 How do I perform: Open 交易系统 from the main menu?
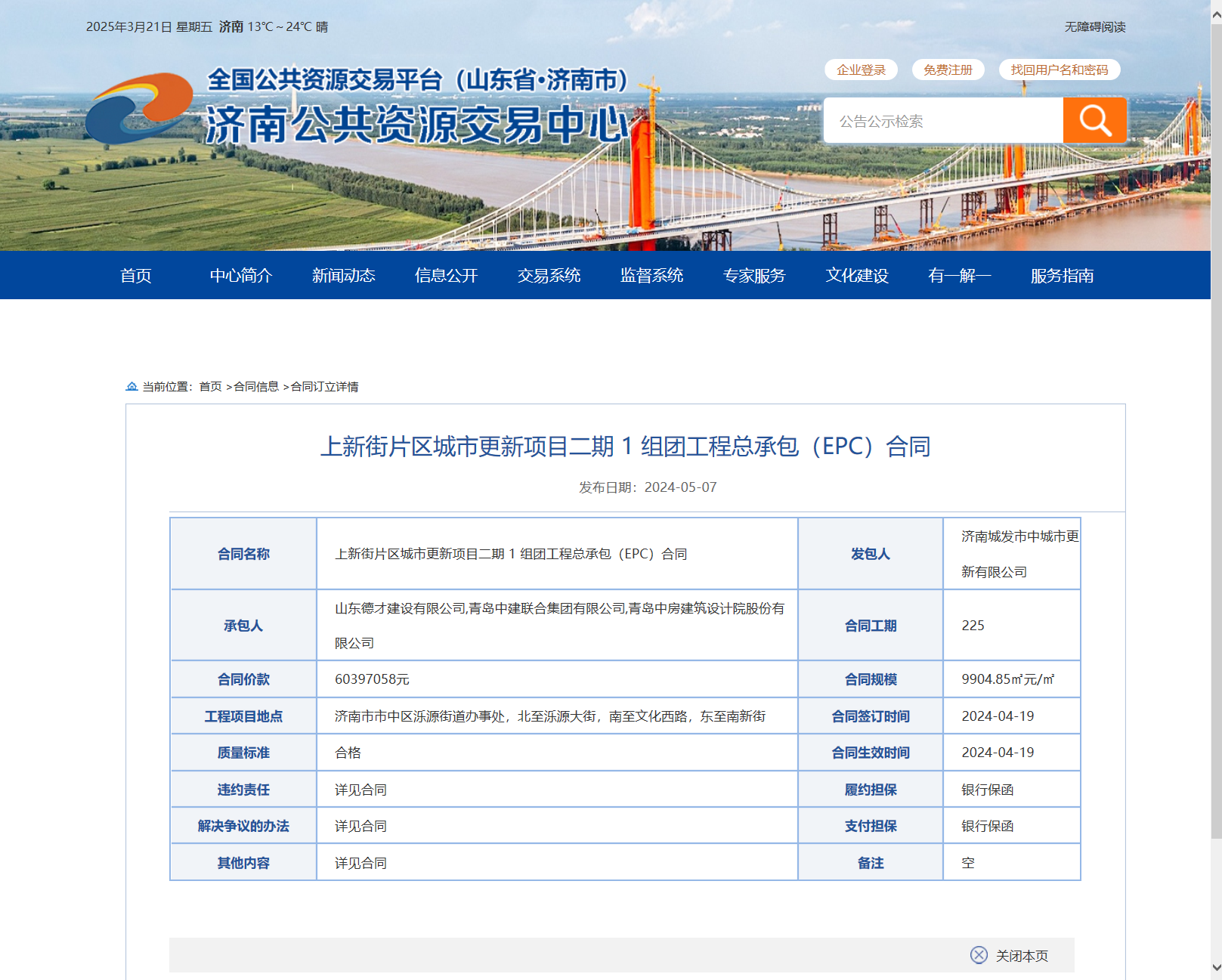549,276
